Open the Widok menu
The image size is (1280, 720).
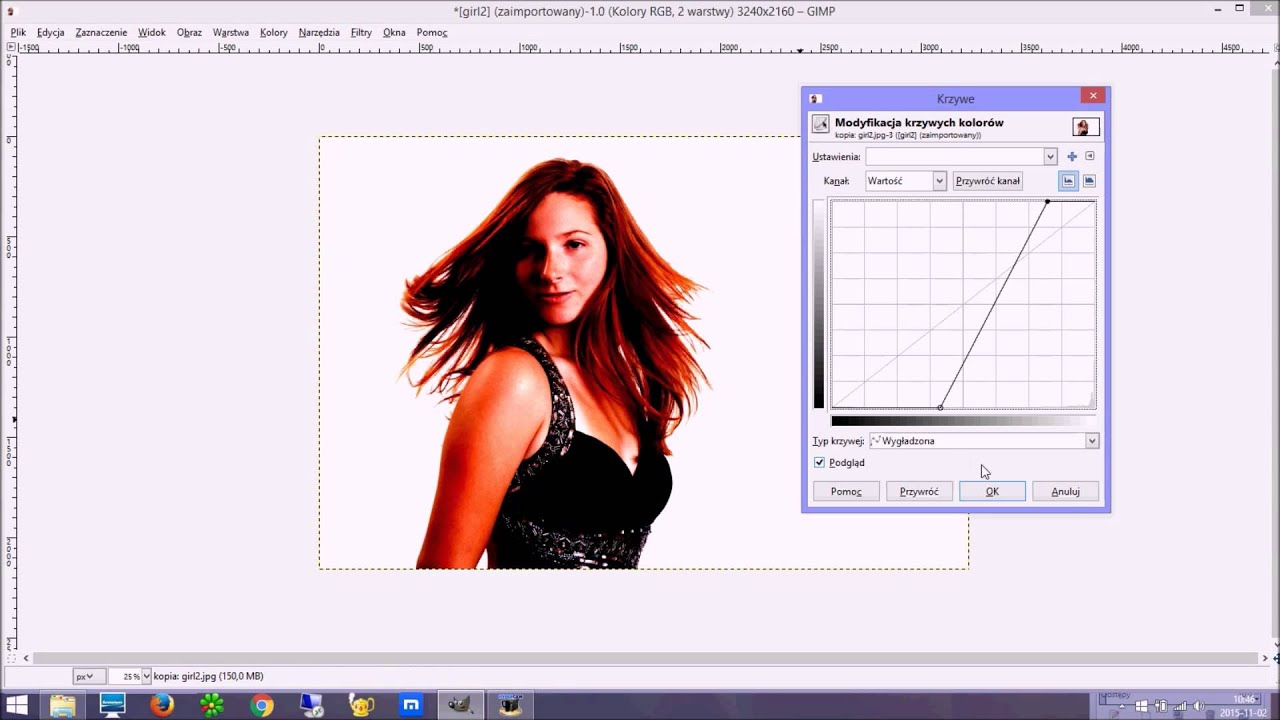(152, 32)
